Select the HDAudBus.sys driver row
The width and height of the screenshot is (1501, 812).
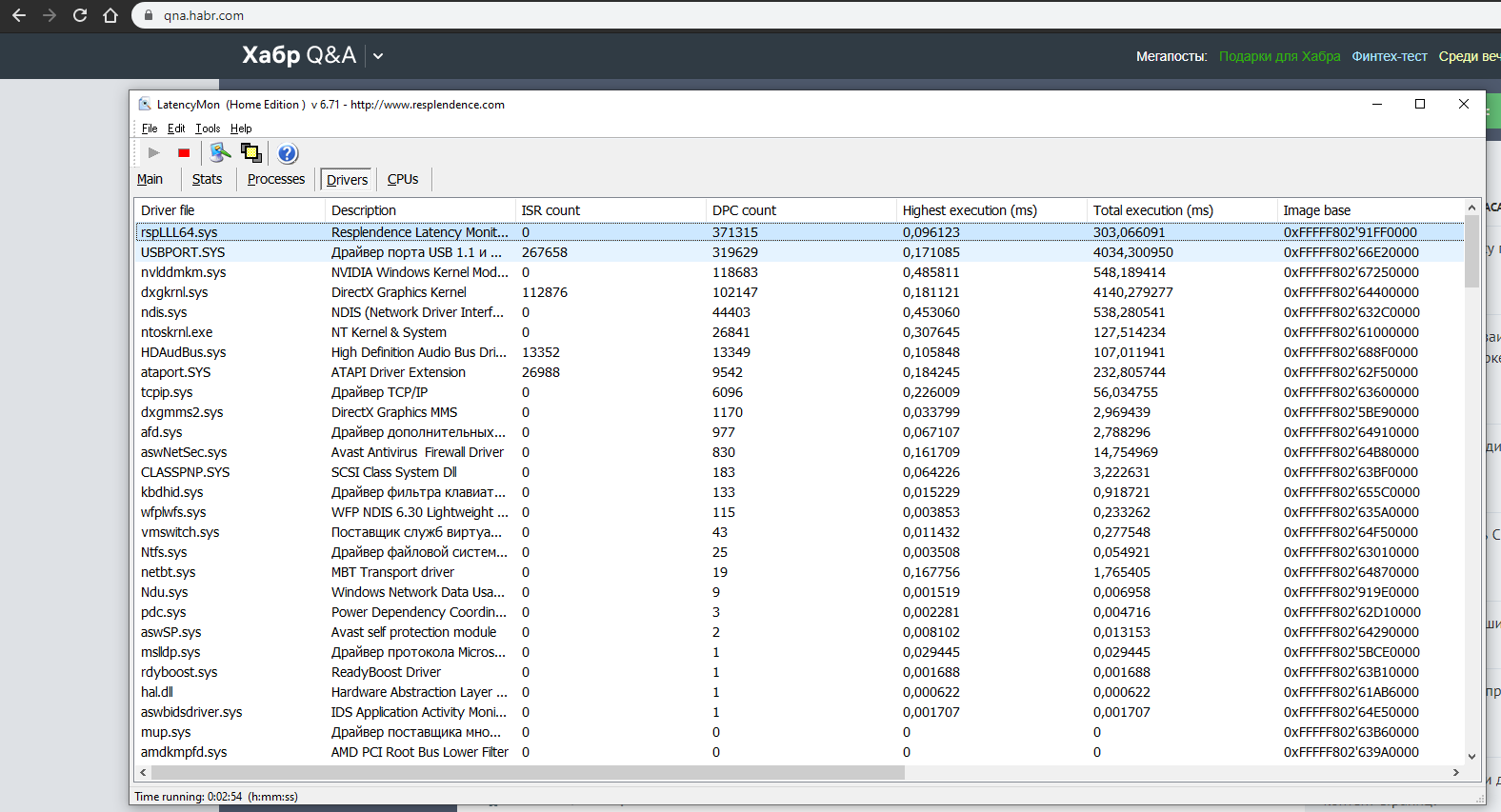point(800,352)
